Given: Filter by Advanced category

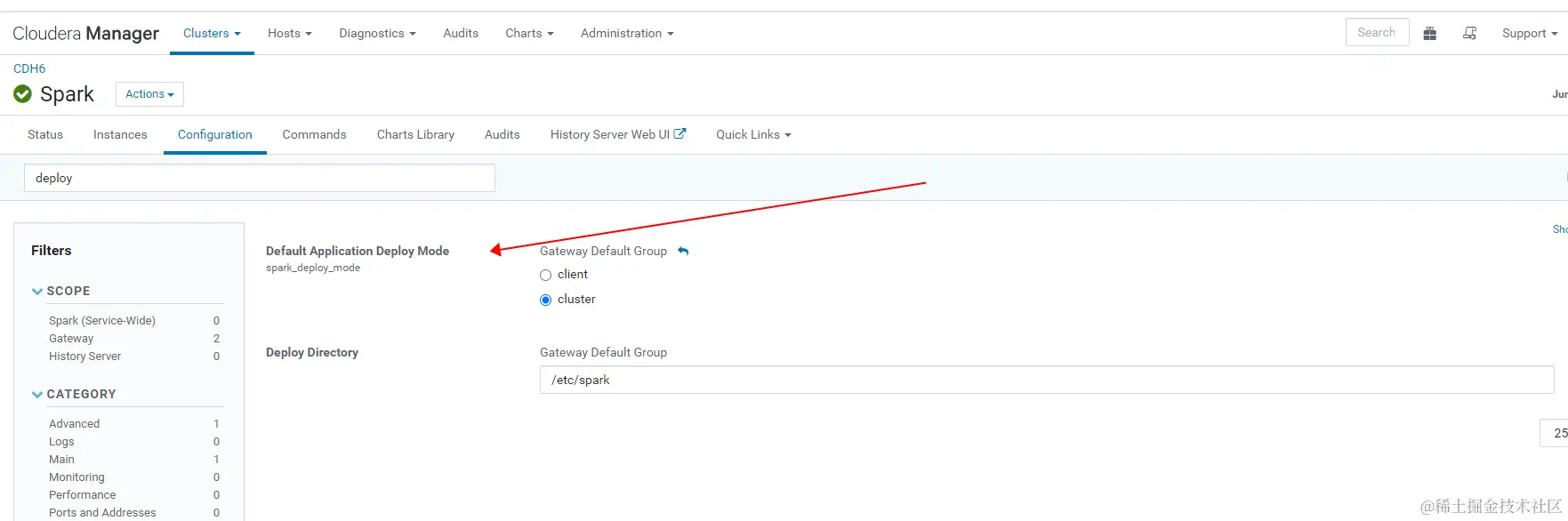Looking at the screenshot, I should point(74,424).
